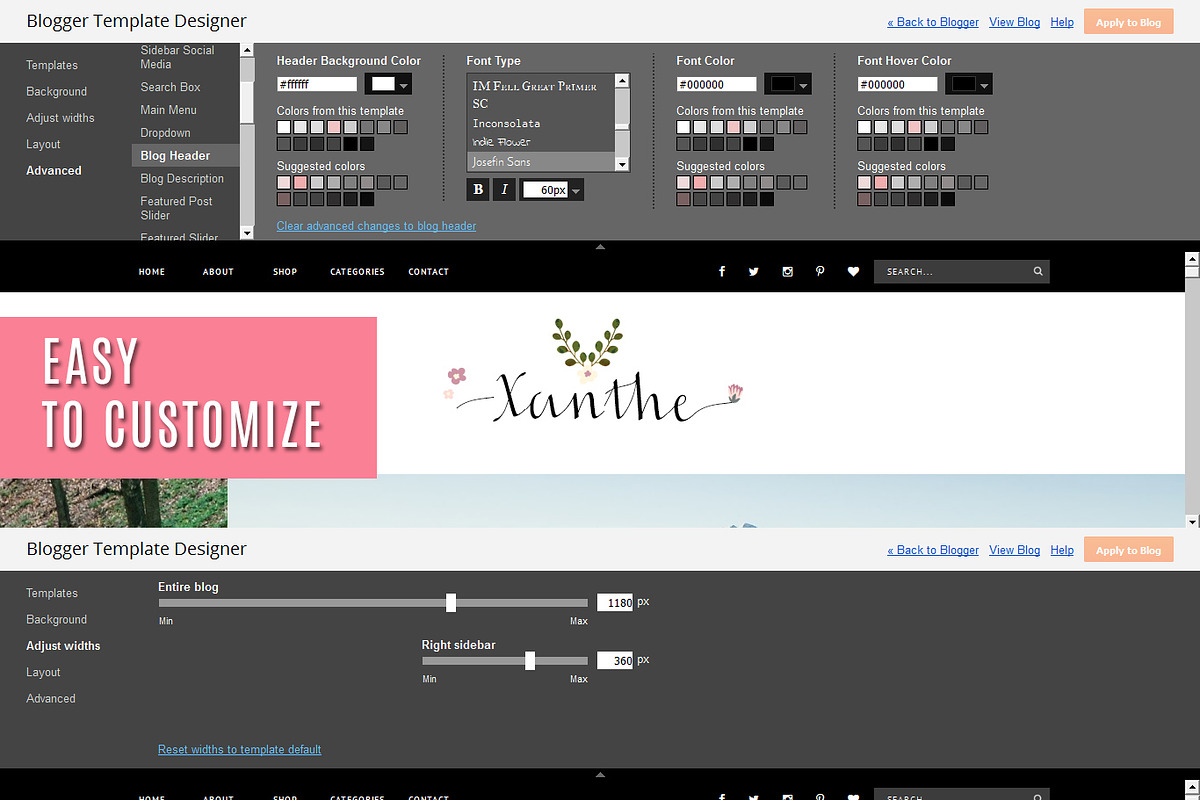The width and height of the screenshot is (1200, 800).
Task: Pick Inconsolata font in list
Action: [x=541, y=123]
